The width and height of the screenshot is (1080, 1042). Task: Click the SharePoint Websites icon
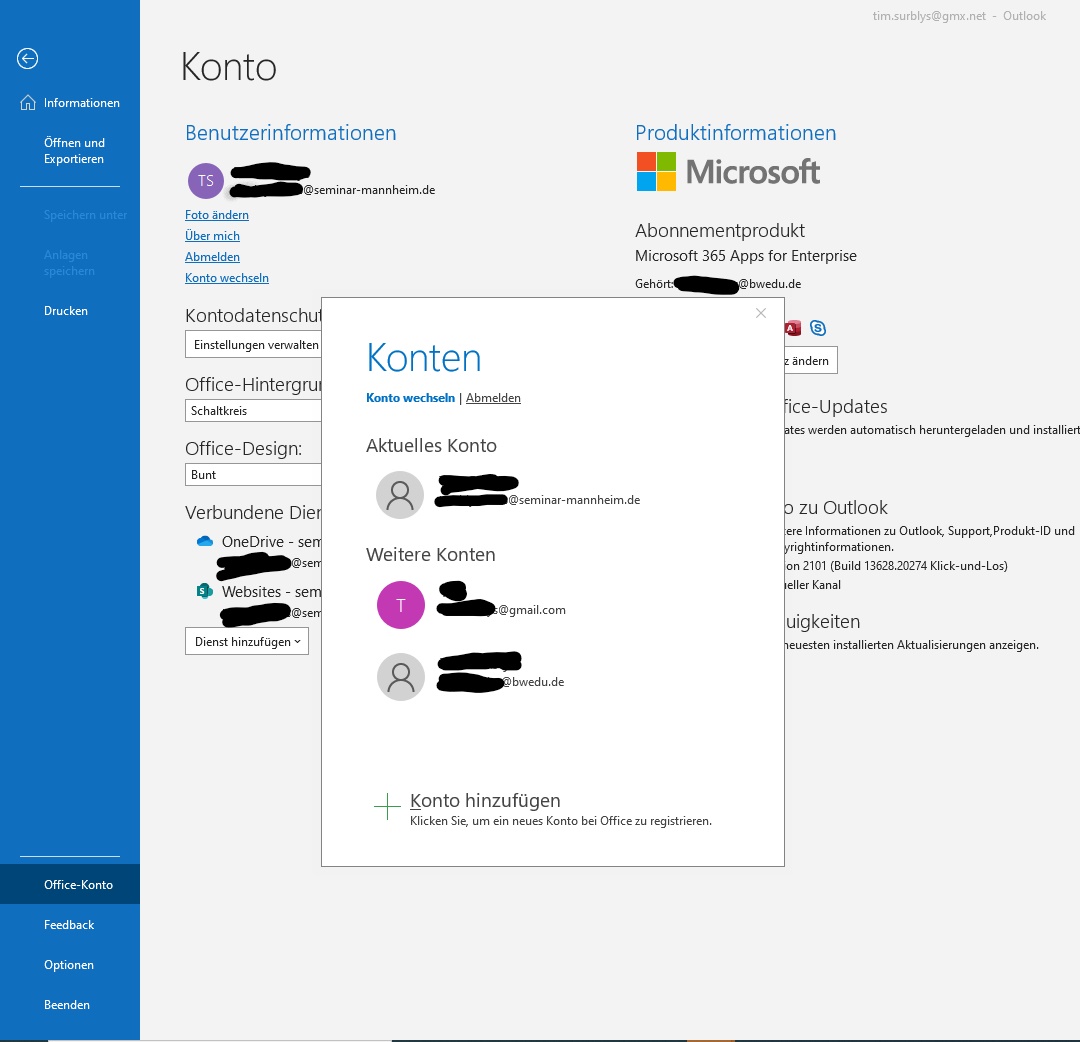pos(205,591)
